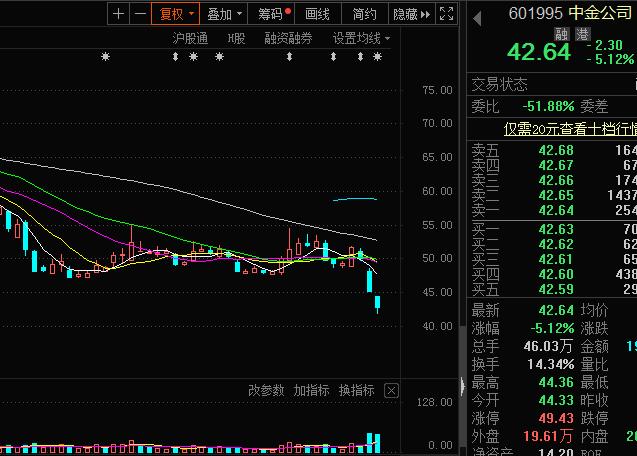
Task: Click the 买二 price 42.62
Action: 556,245
